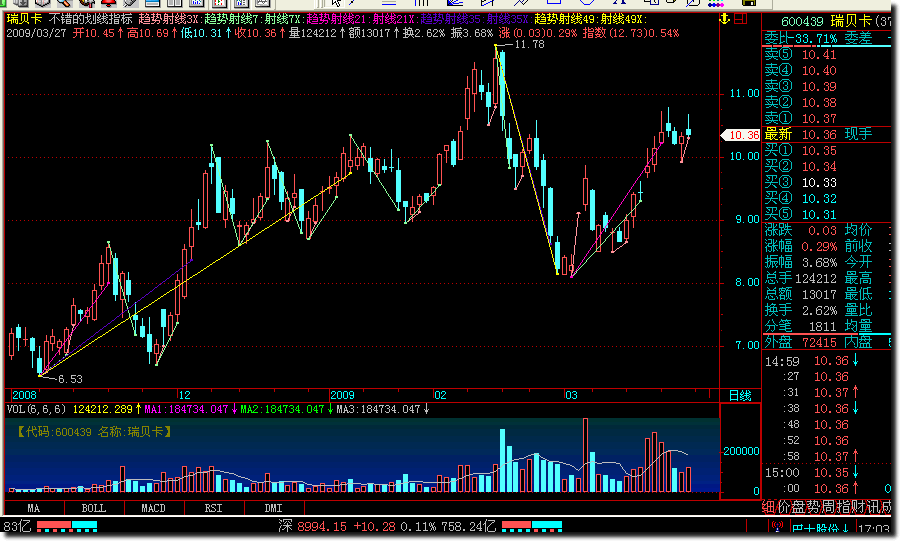The height and width of the screenshot is (543, 903).
Task: Click the yellow anchor icon above price axis
Action: coord(724,19)
